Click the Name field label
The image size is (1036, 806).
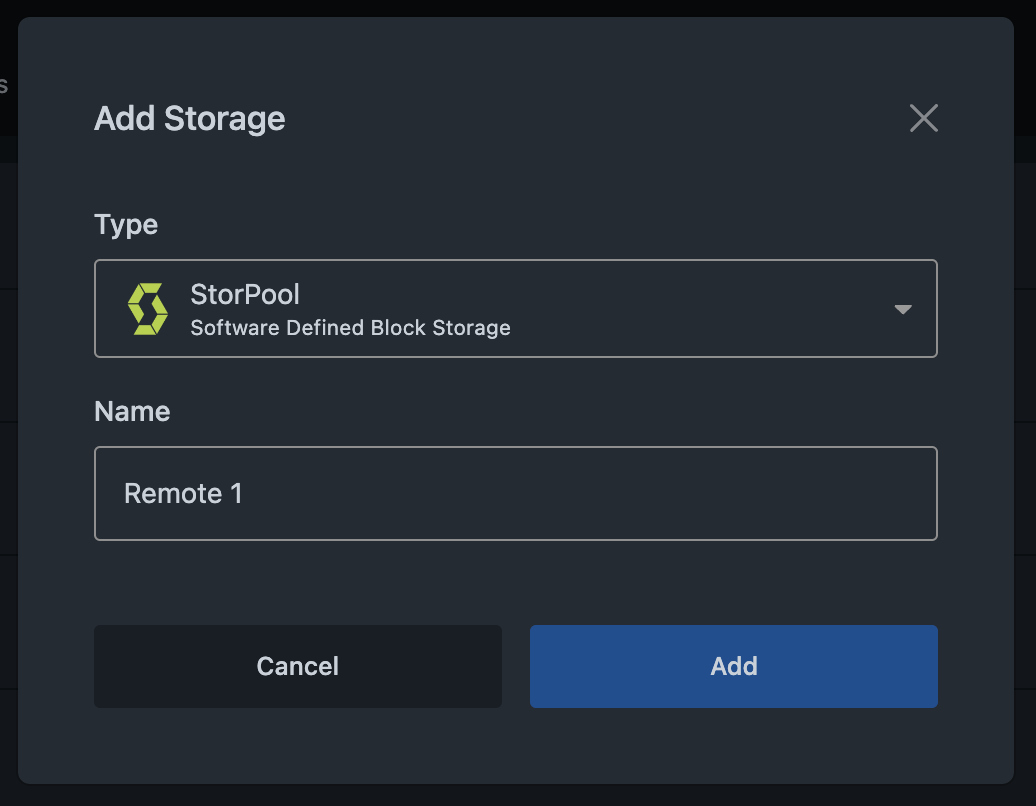point(132,412)
